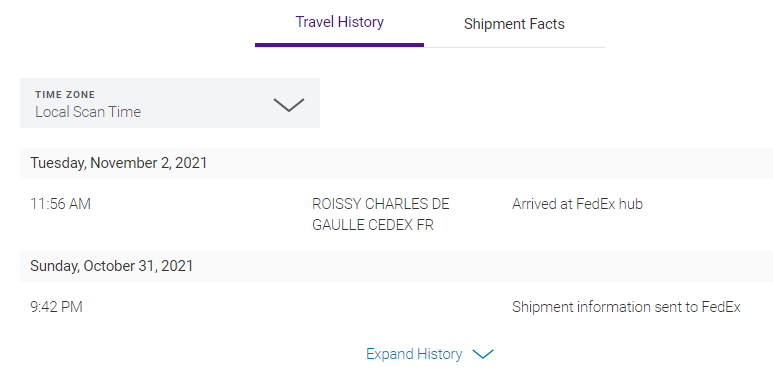This screenshot has height=377, width=773.
Task: Open the Time Zone dropdown
Action: pos(170,103)
